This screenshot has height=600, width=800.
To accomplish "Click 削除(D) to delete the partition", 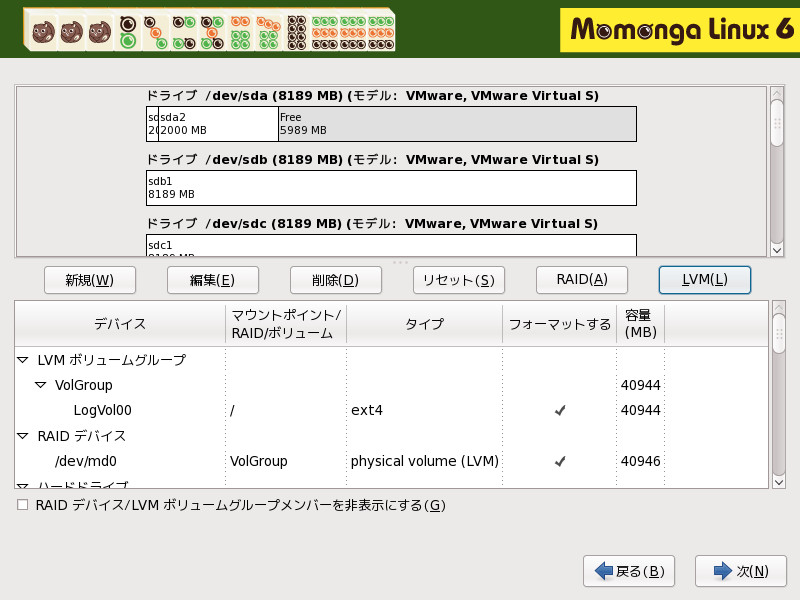I will click(x=336, y=280).
